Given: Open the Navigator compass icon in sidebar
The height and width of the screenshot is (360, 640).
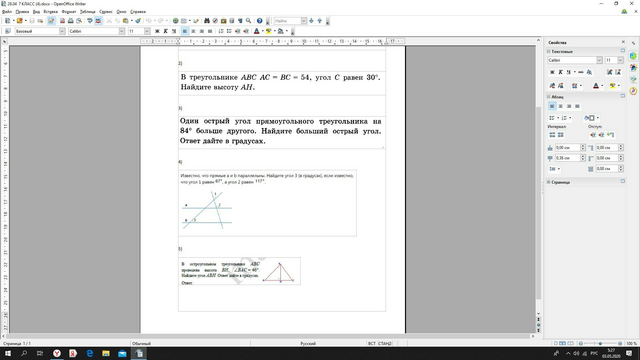Looking at the screenshot, I should point(633,91).
